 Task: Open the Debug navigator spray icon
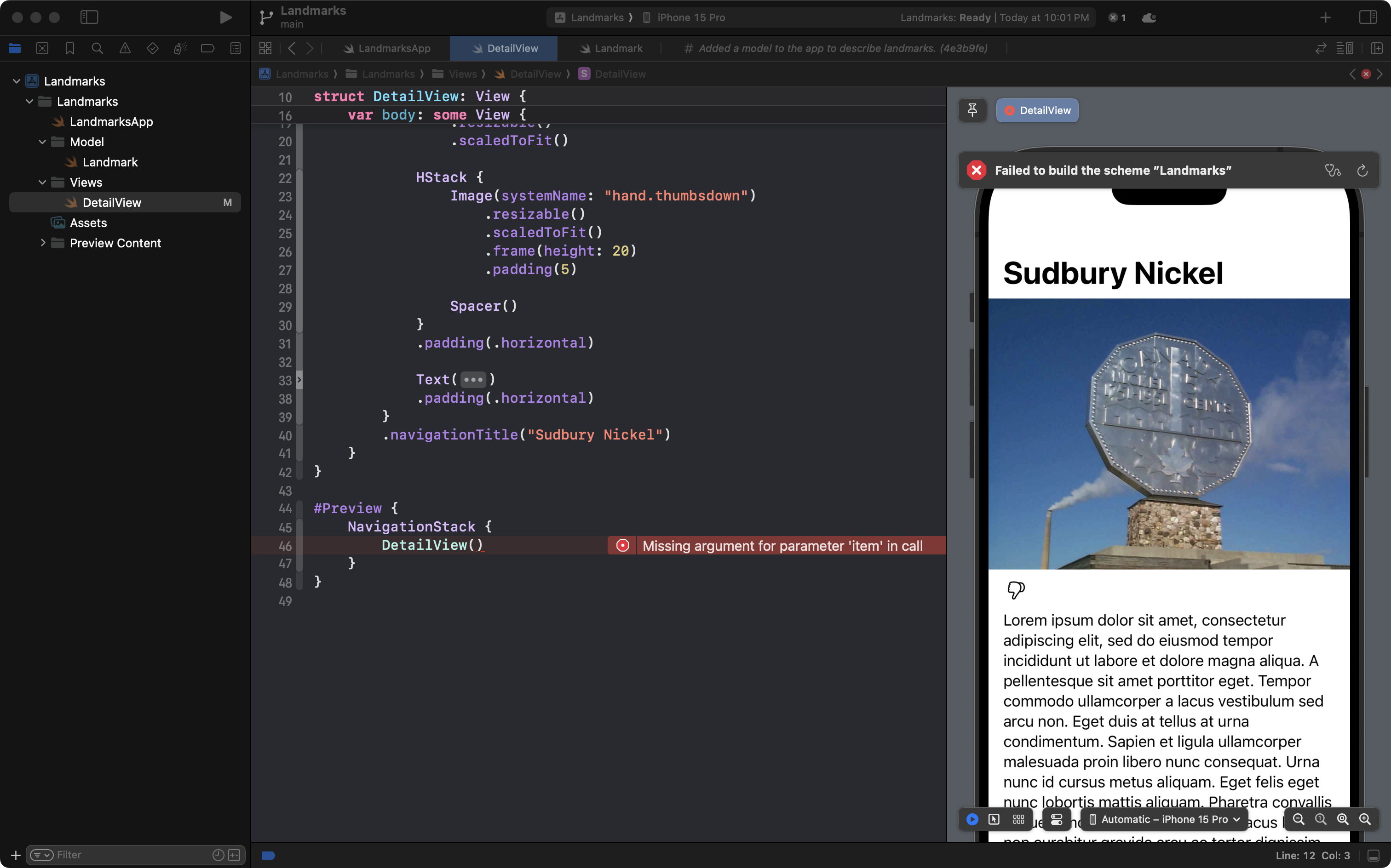180,48
